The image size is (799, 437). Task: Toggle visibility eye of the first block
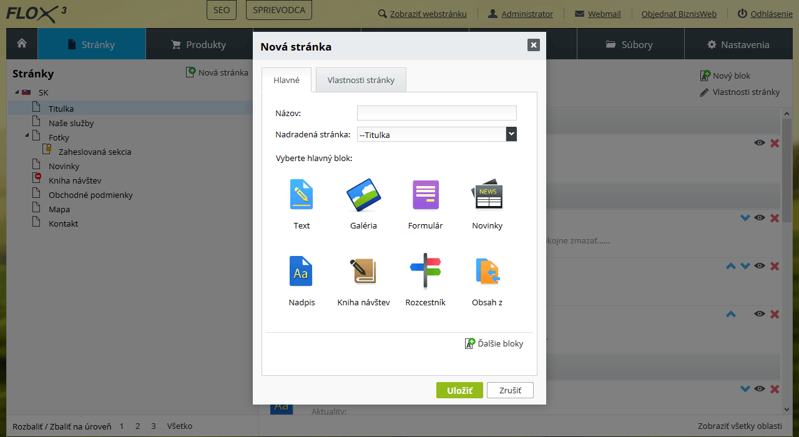(759, 143)
